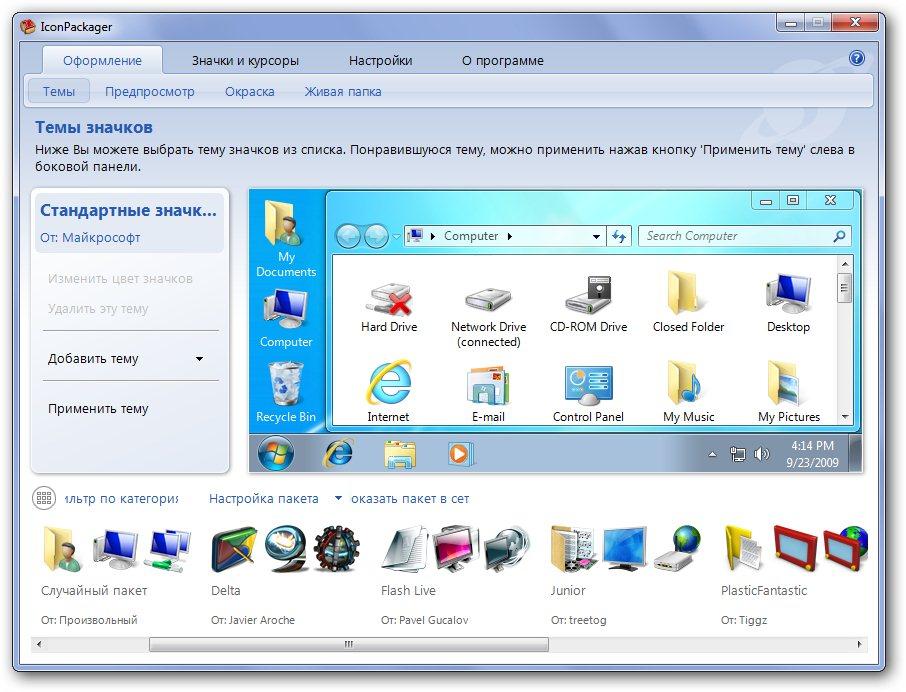Open the Предпросмотр sub-tab
The width and height of the screenshot is (906, 692).
[150, 91]
